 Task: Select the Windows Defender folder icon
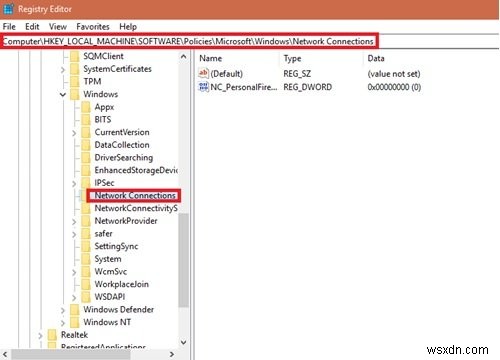coord(75,310)
